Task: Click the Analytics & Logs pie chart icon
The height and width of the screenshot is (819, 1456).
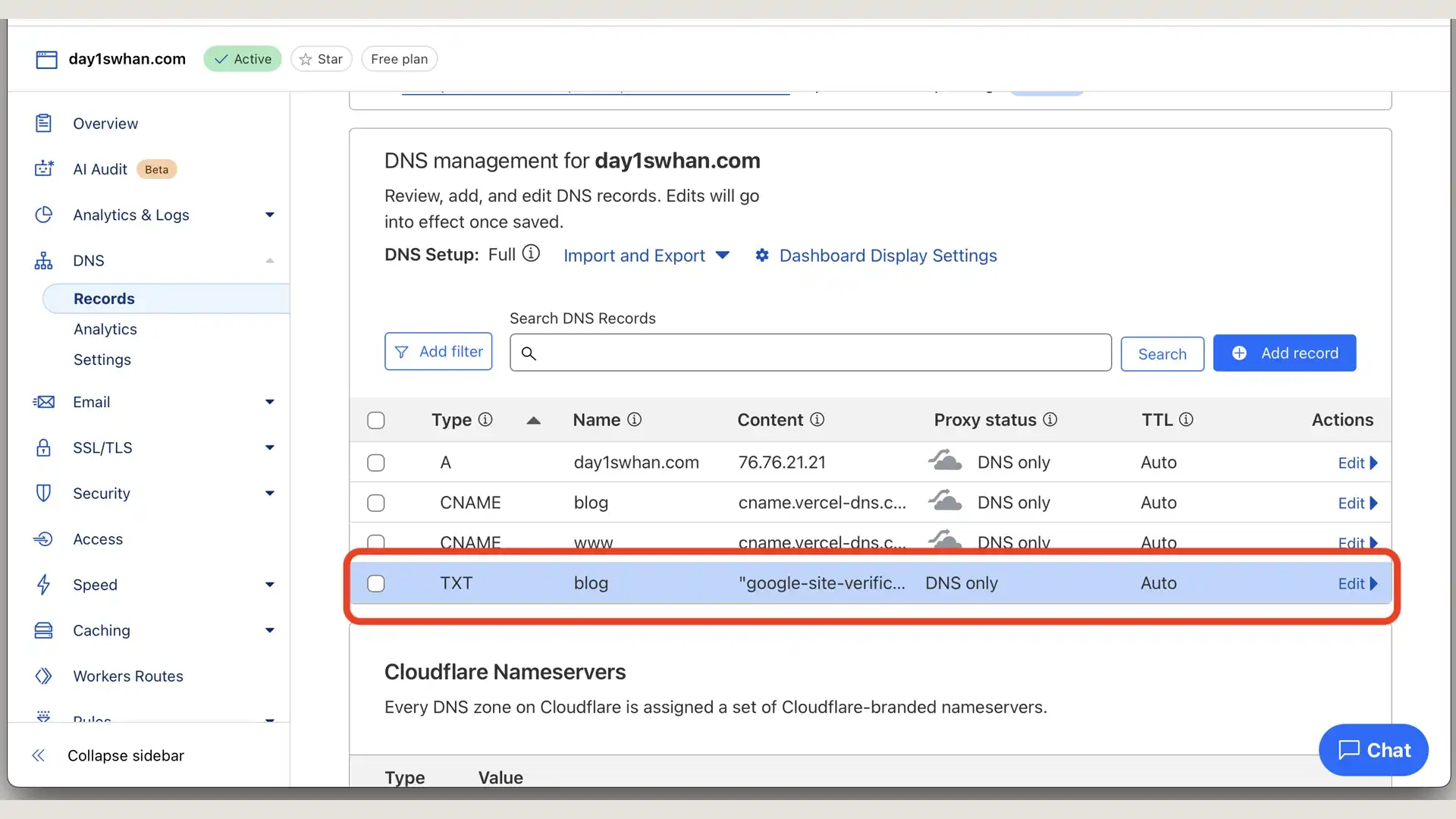Action: 44,215
